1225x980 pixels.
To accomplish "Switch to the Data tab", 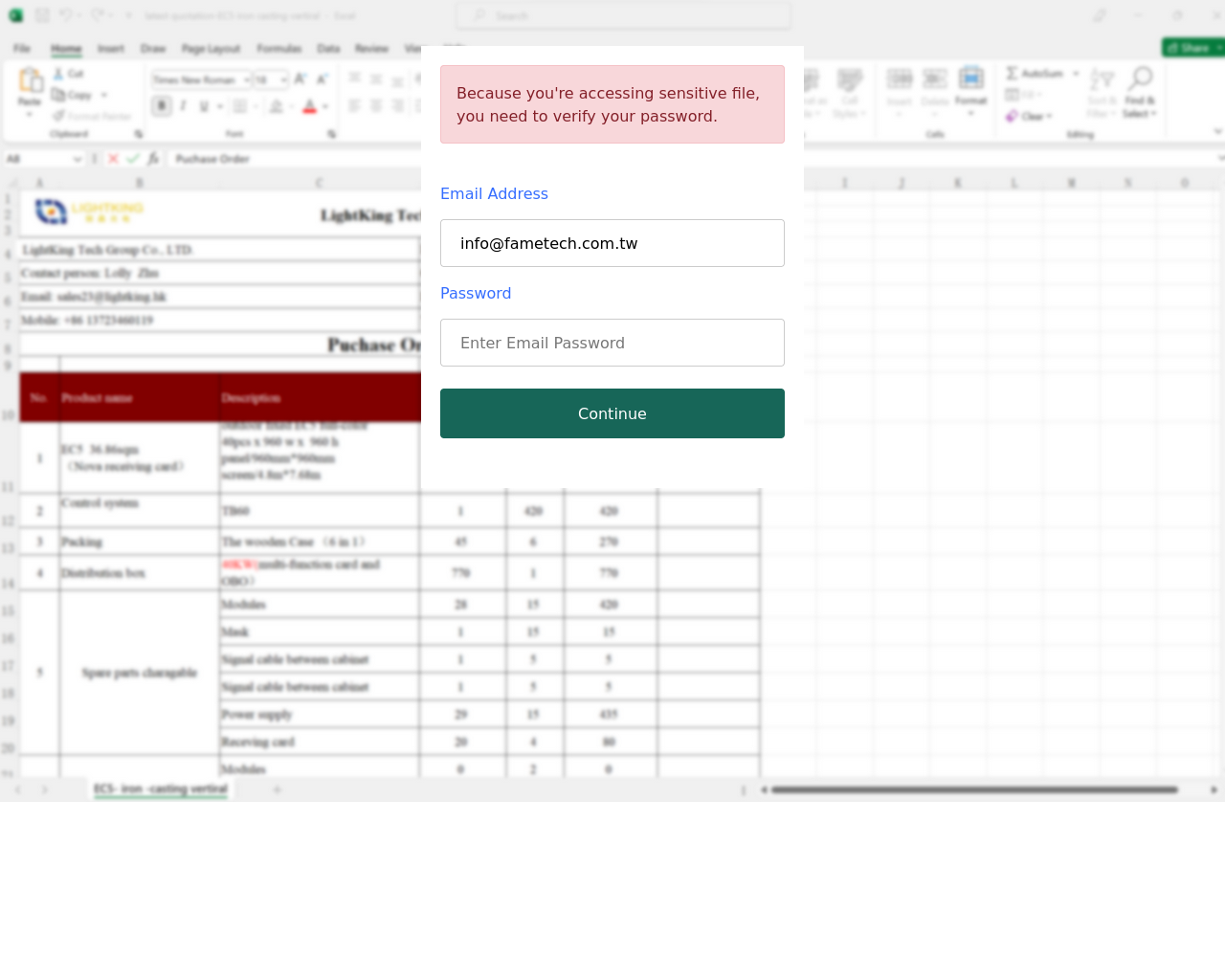I will click(x=328, y=48).
